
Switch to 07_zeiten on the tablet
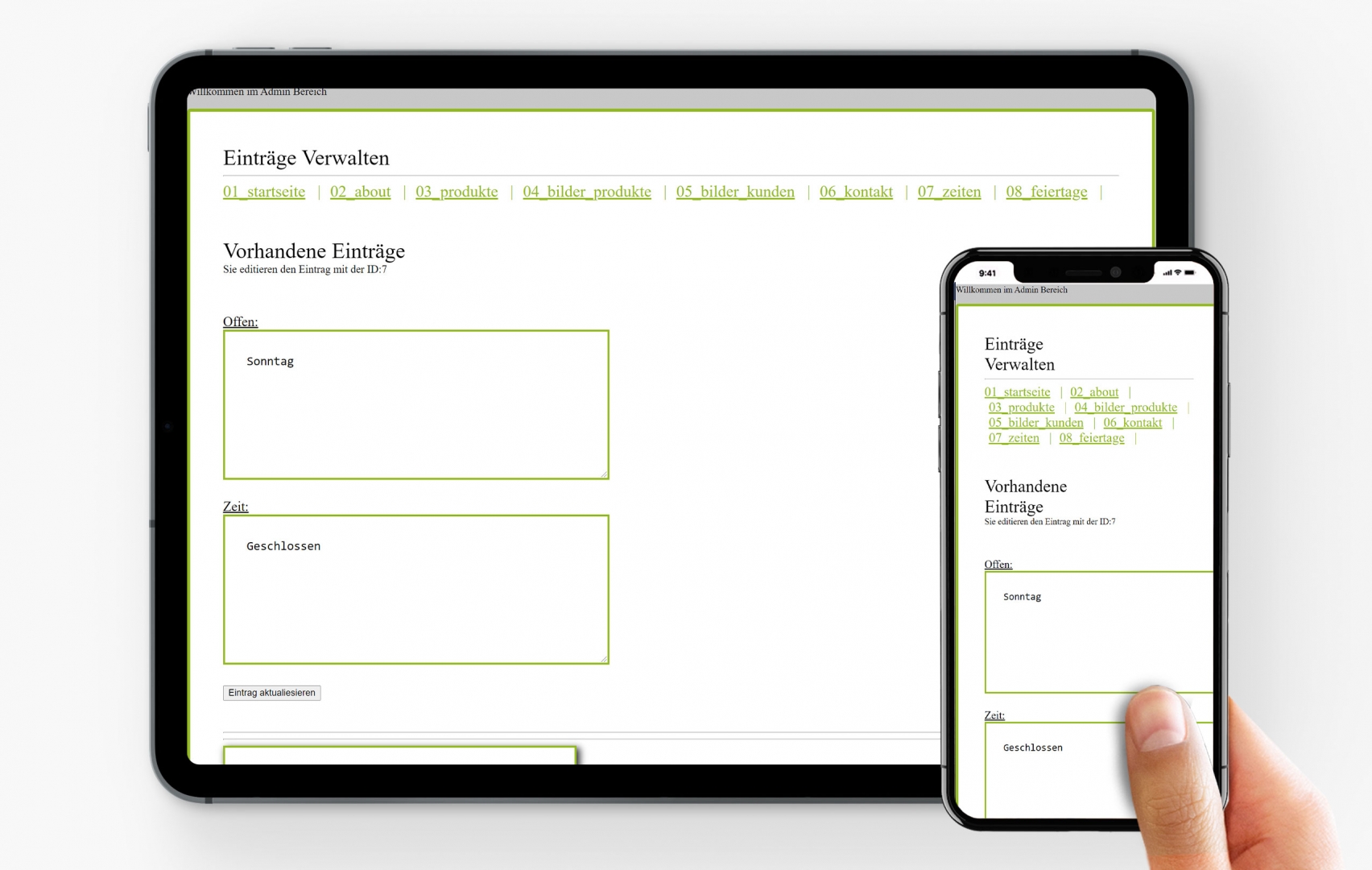[949, 192]
